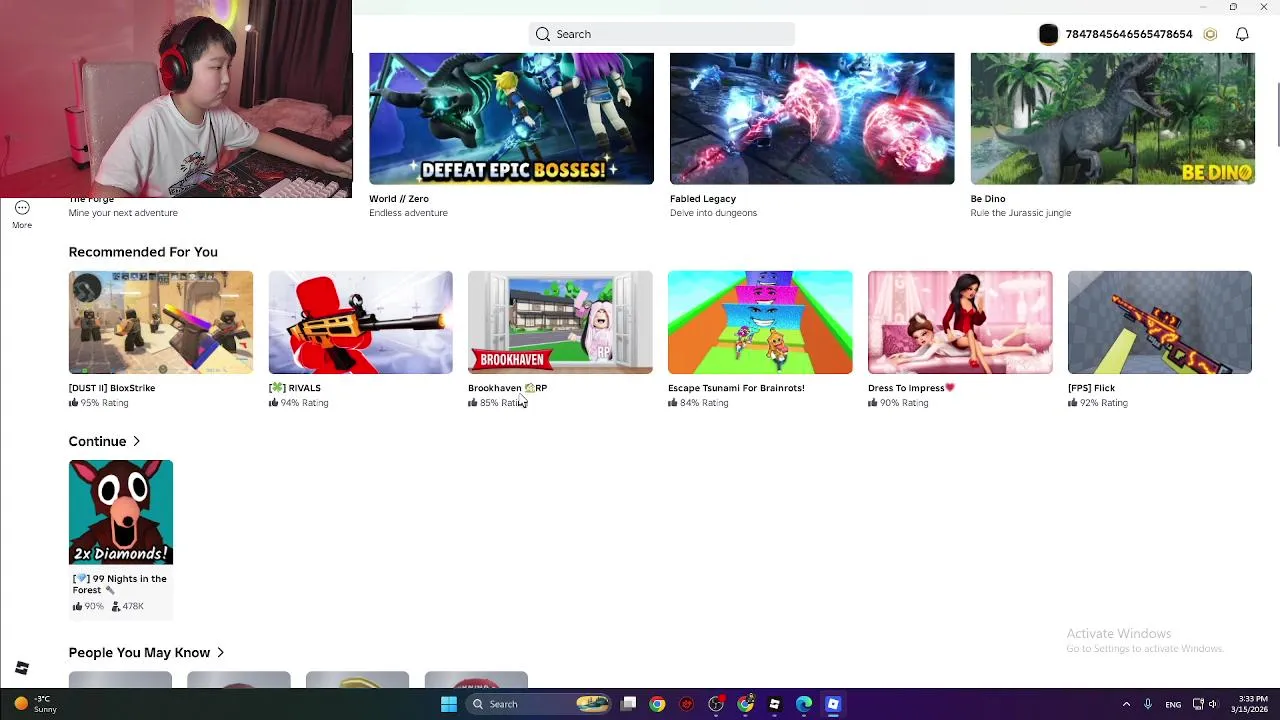The height and width of the screenshot is (720, 1280).
Task: Open the [DUST II] BloxStrike thumbnail
Action: (161, 322)
